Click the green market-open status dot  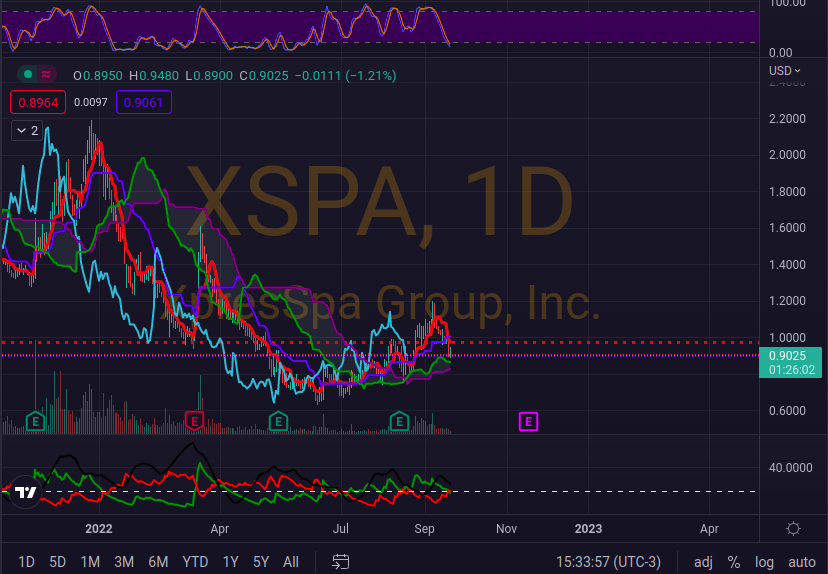[28, 74]
